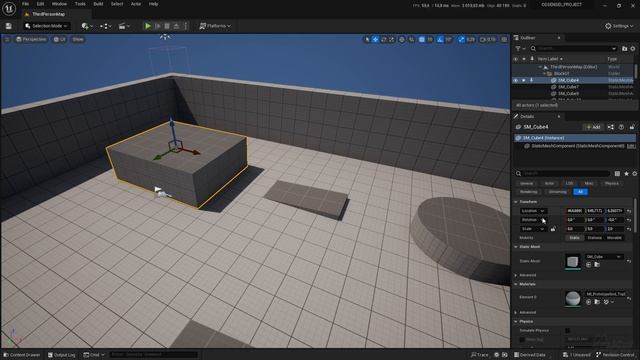640x360 pixels.
Task: Click the Stop simulation button
Action: pos(167,26)
